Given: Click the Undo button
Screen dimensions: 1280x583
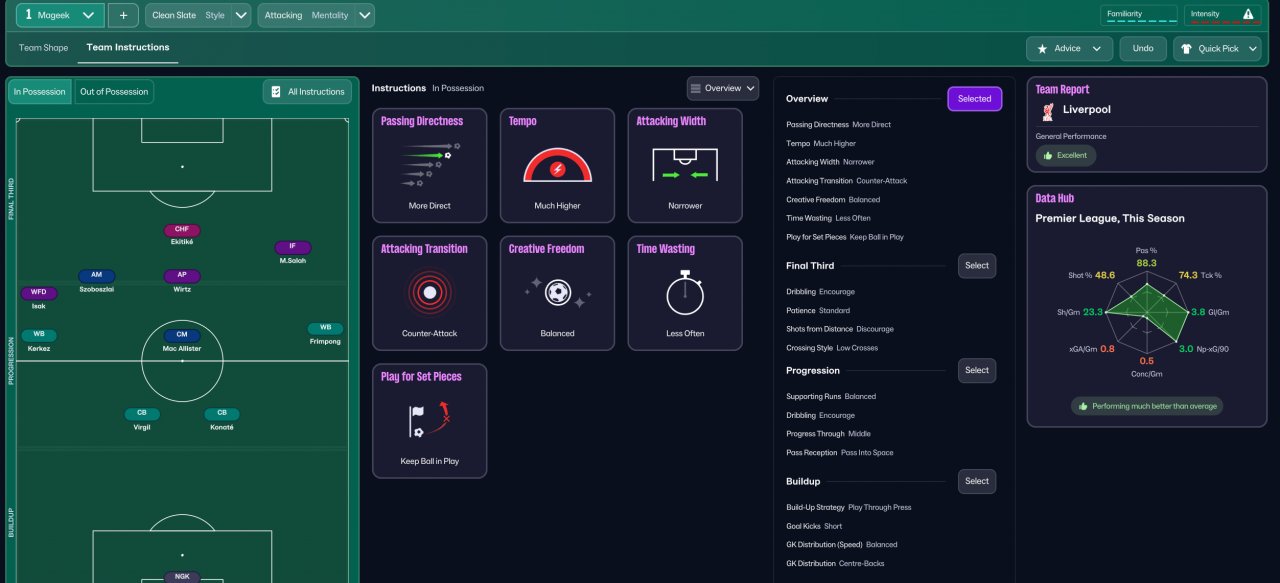Looking at the screenshot, I should click(x=1143, y=48).
